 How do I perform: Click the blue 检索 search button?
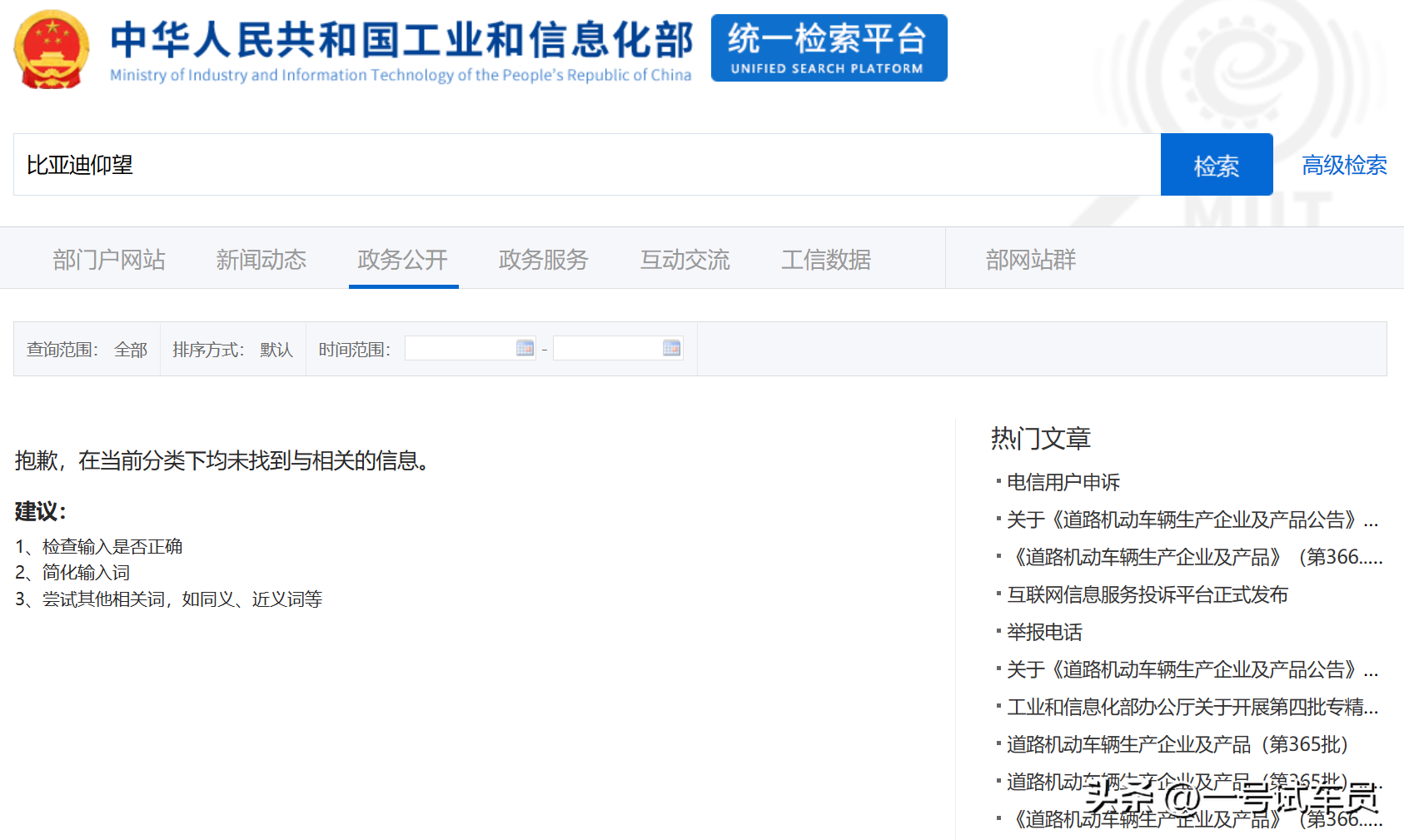point(1217,165)
